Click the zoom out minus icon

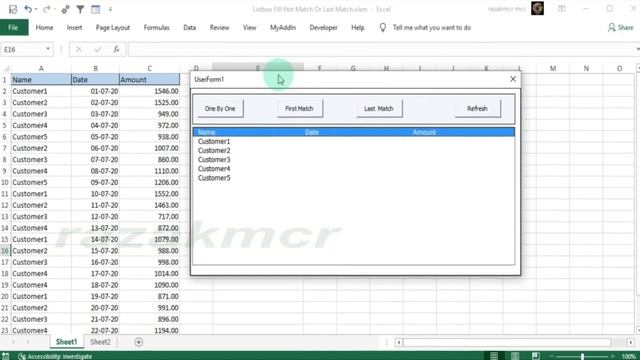click(552, 356)
